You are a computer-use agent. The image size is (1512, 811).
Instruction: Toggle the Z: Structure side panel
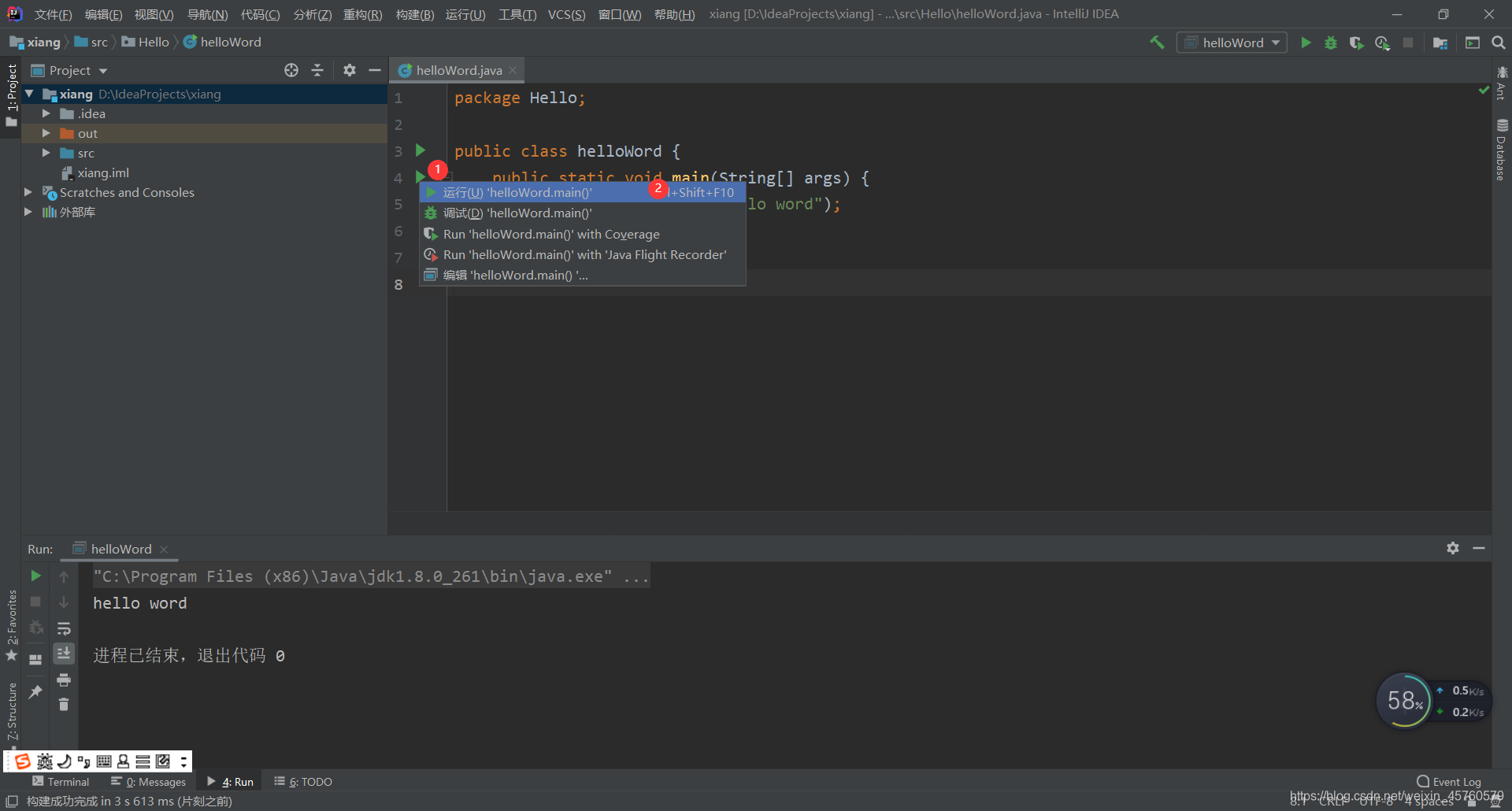(x=11, y=713)
